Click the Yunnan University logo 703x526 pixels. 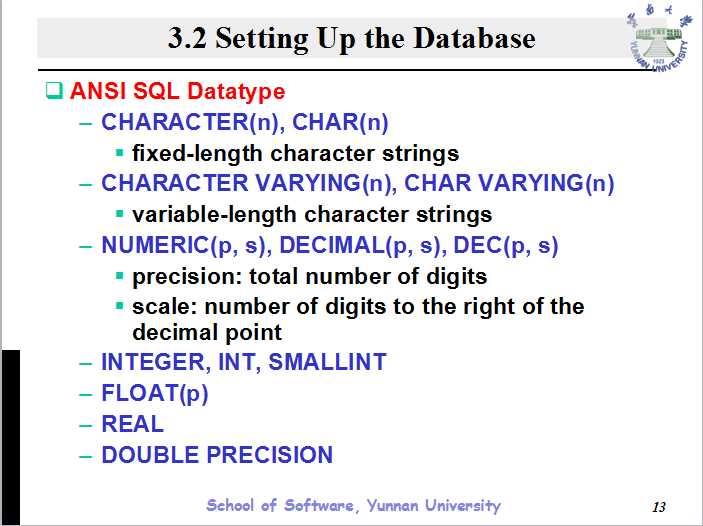point(657,42)
